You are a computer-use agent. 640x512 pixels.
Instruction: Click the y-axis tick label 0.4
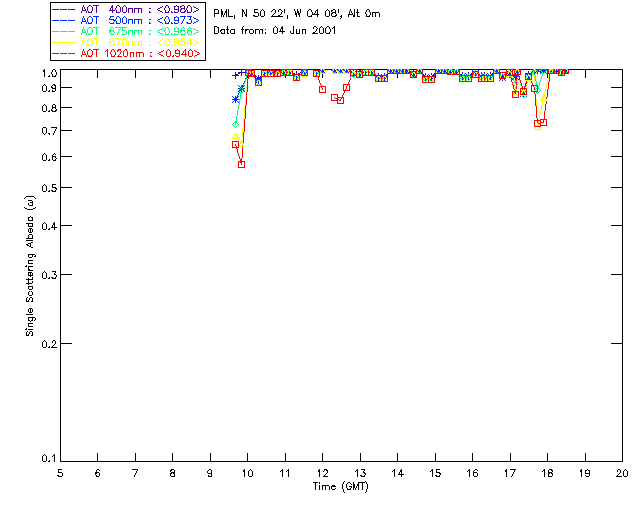[49, 226]
